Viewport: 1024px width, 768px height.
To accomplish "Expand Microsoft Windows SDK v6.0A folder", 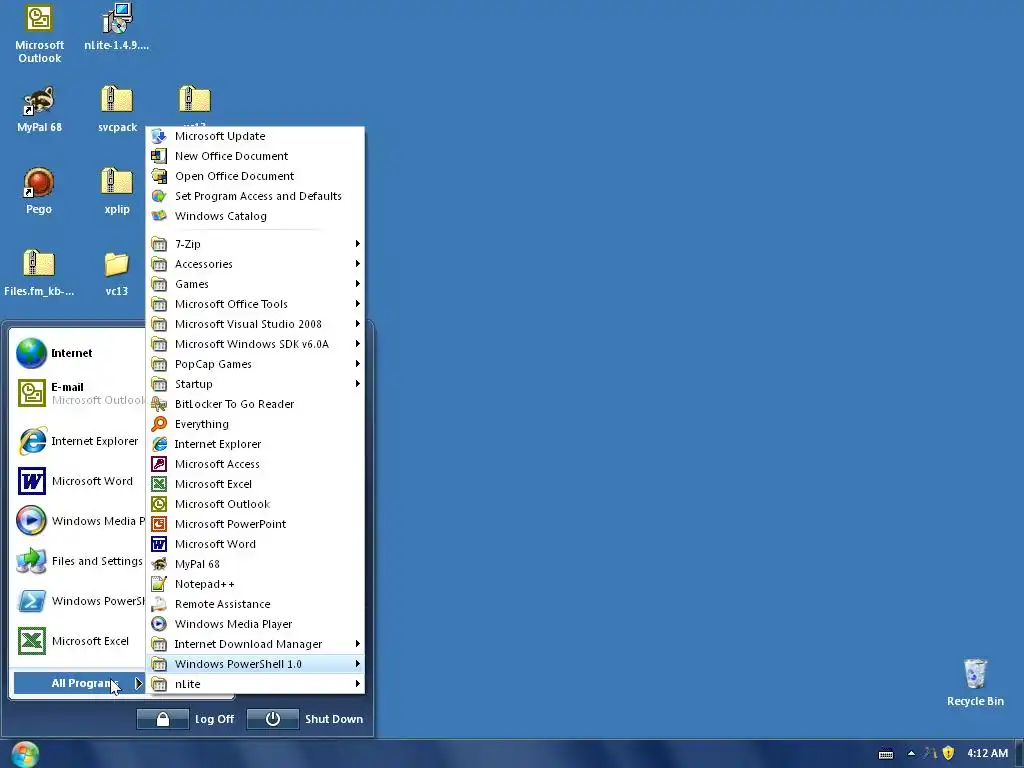I will [255, 344].
